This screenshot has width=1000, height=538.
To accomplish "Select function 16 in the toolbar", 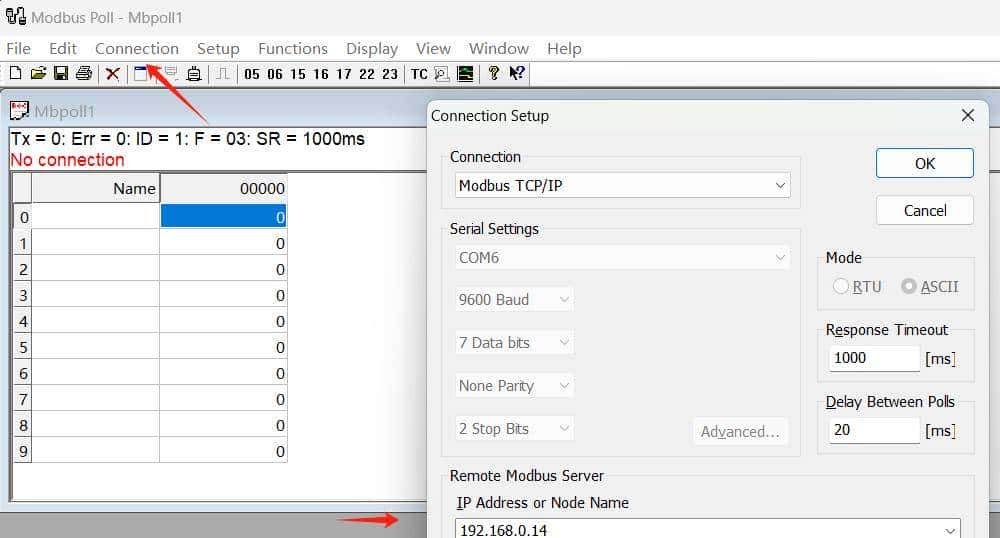I will point(321,74).
